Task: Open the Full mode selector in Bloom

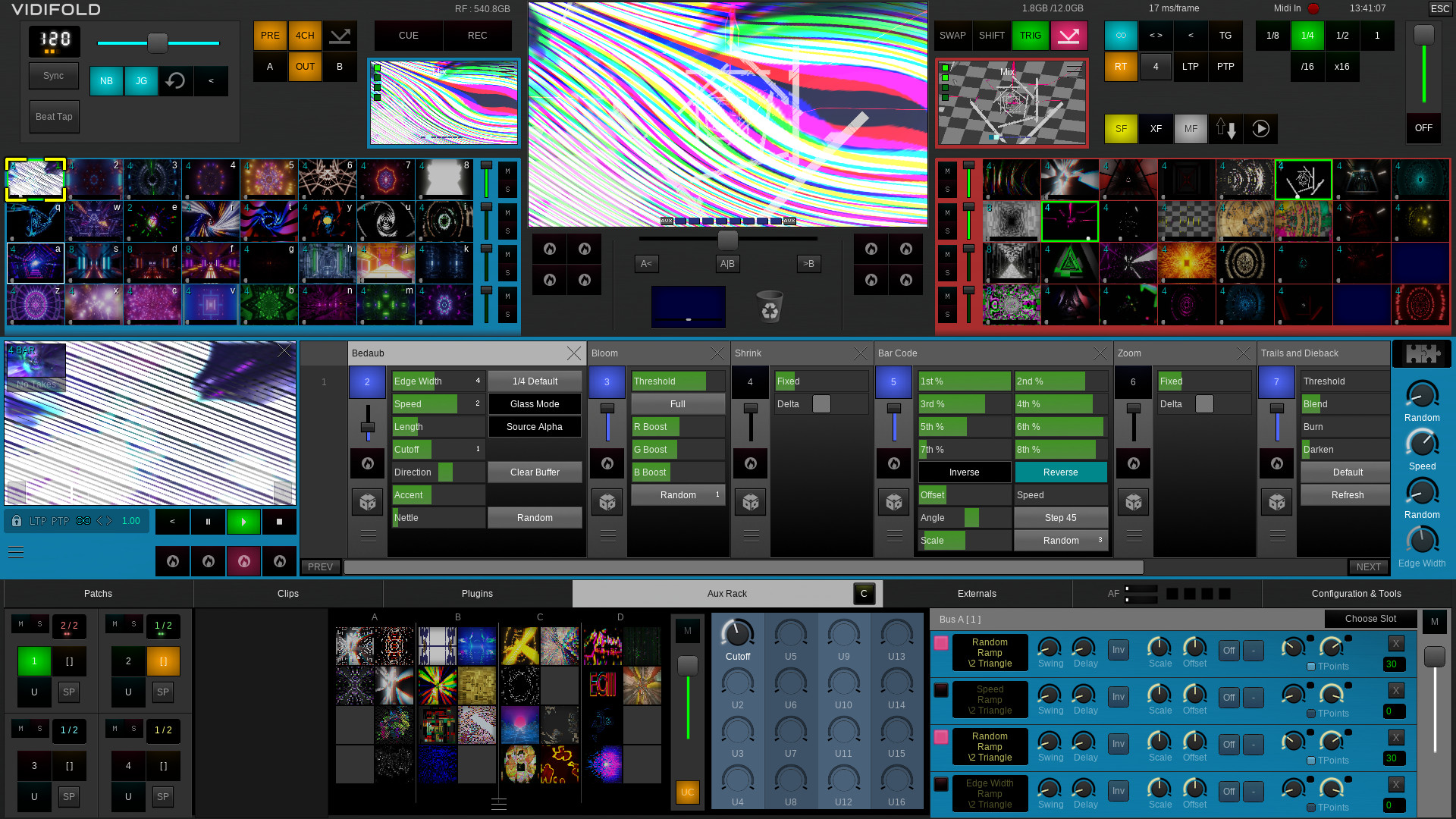Action: [678, 404]
